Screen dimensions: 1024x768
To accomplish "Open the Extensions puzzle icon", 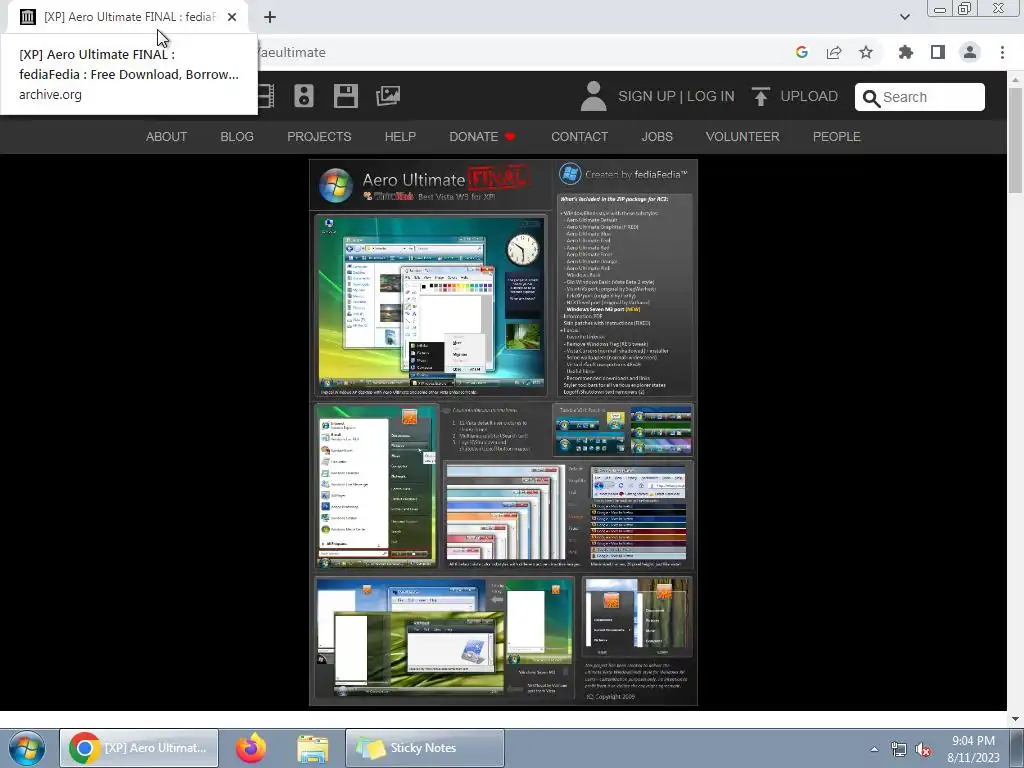I will [x=906, y=52].
